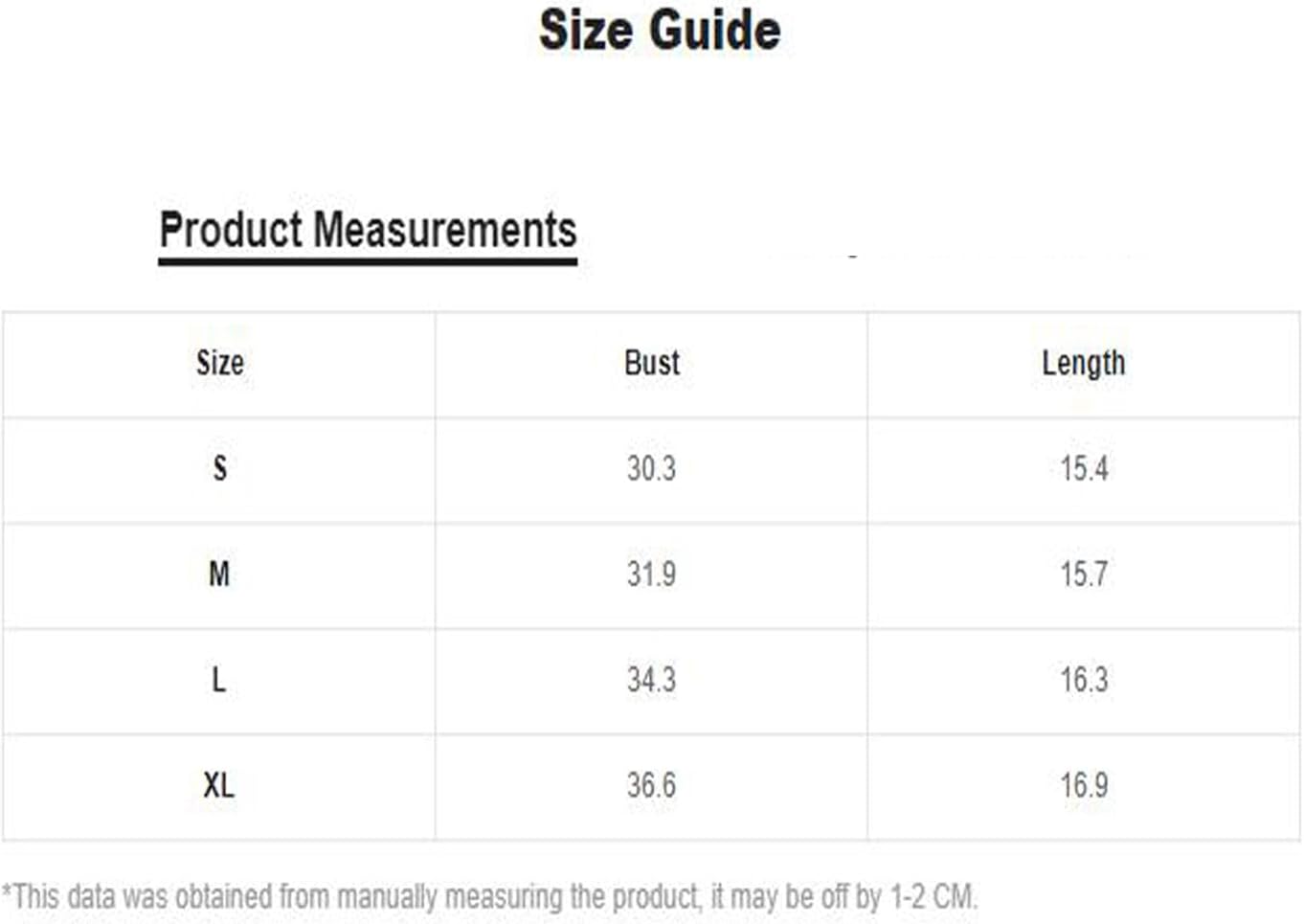Click bust value 36.6
The height and width of the screenshot is (924, 1304).
tap(651, 785)
